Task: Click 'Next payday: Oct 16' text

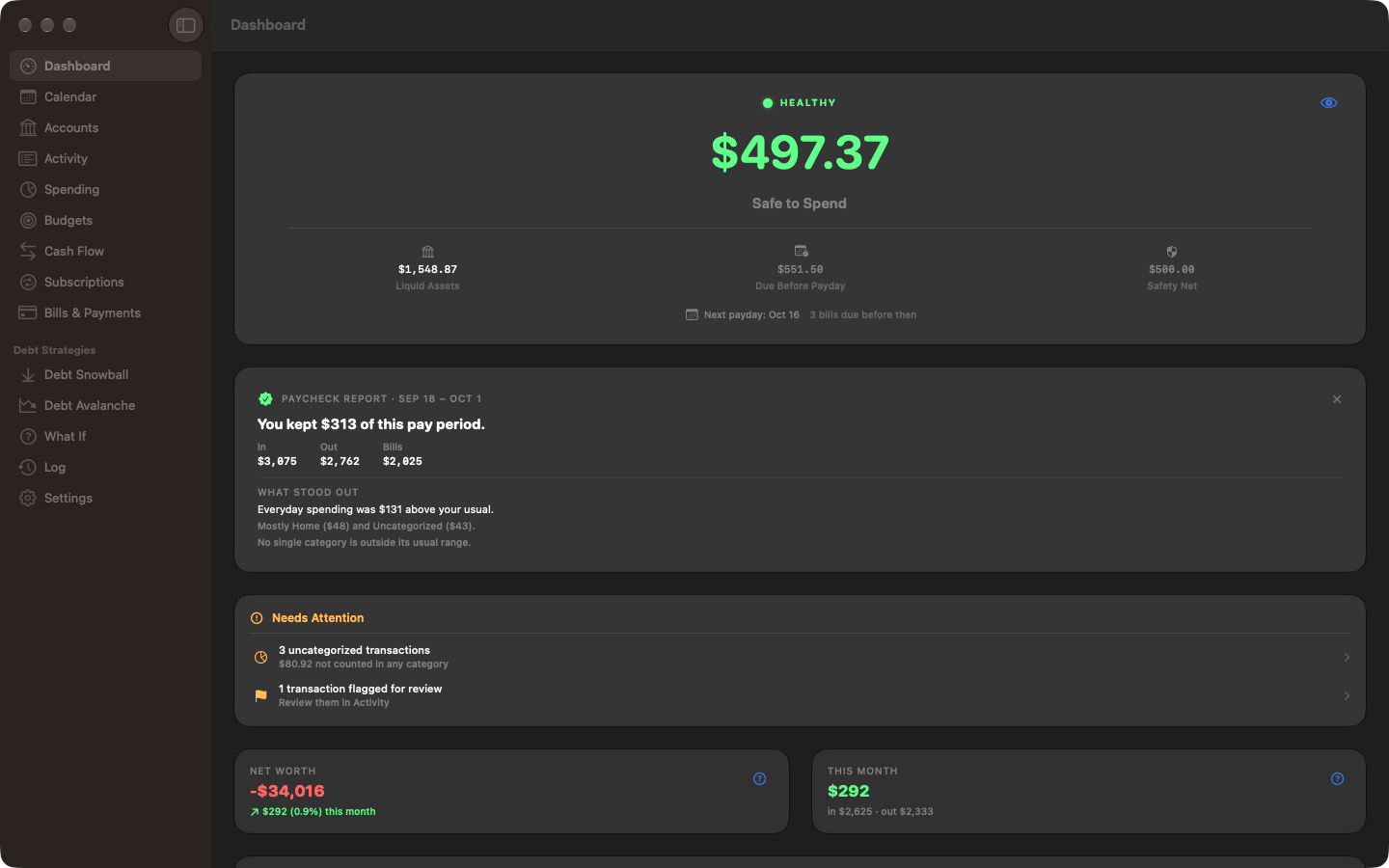Action: pyautogui.click(x=751, y=315)
